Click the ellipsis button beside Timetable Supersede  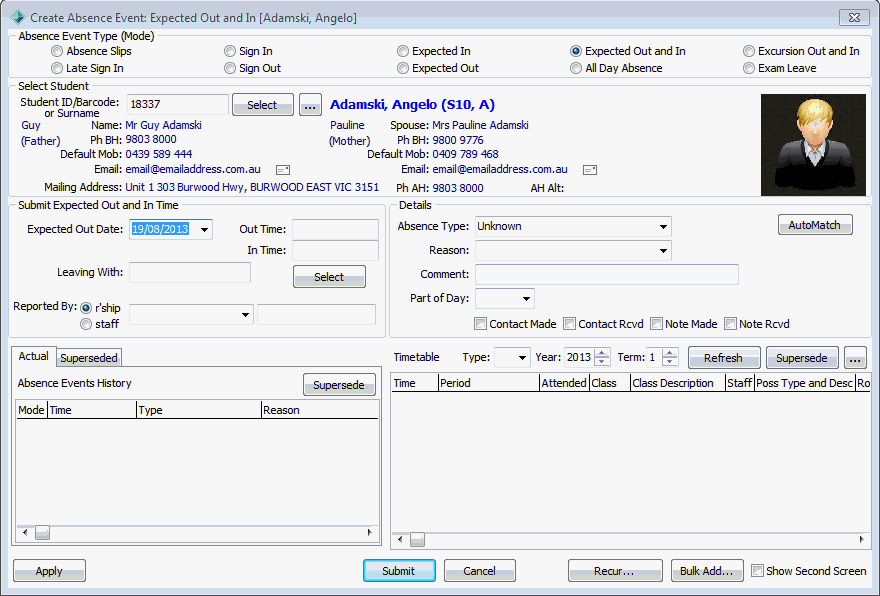tap(855, 358)
